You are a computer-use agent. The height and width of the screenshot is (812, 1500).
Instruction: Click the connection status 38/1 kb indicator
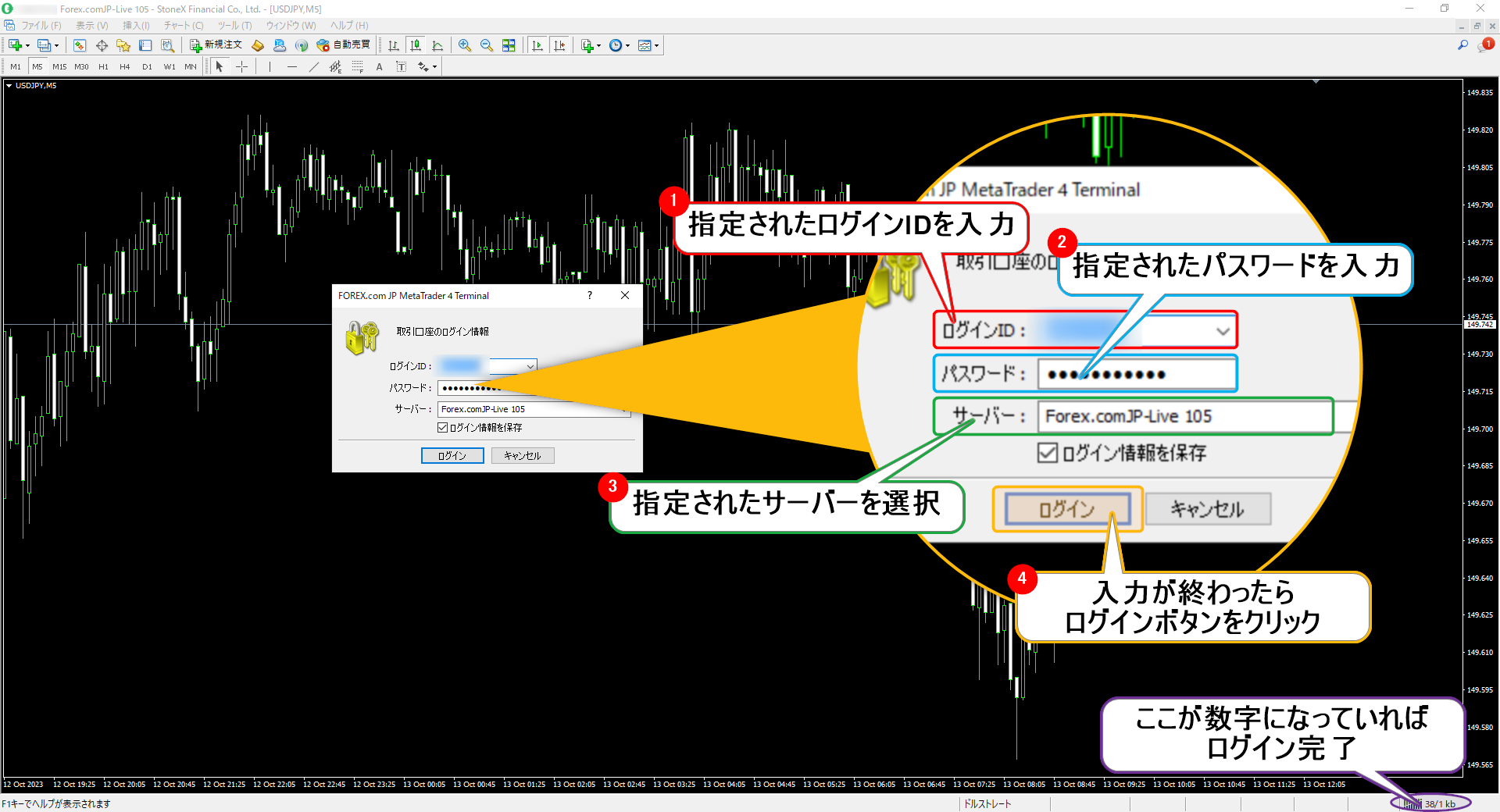(1430, 804)
